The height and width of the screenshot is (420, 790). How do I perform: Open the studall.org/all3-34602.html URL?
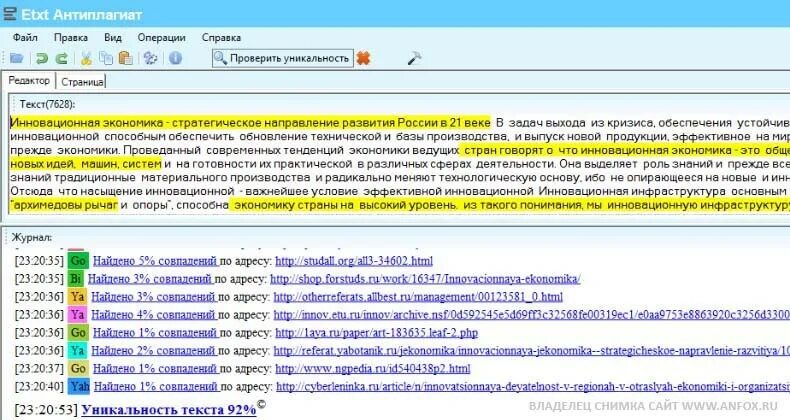click(354, 261)
